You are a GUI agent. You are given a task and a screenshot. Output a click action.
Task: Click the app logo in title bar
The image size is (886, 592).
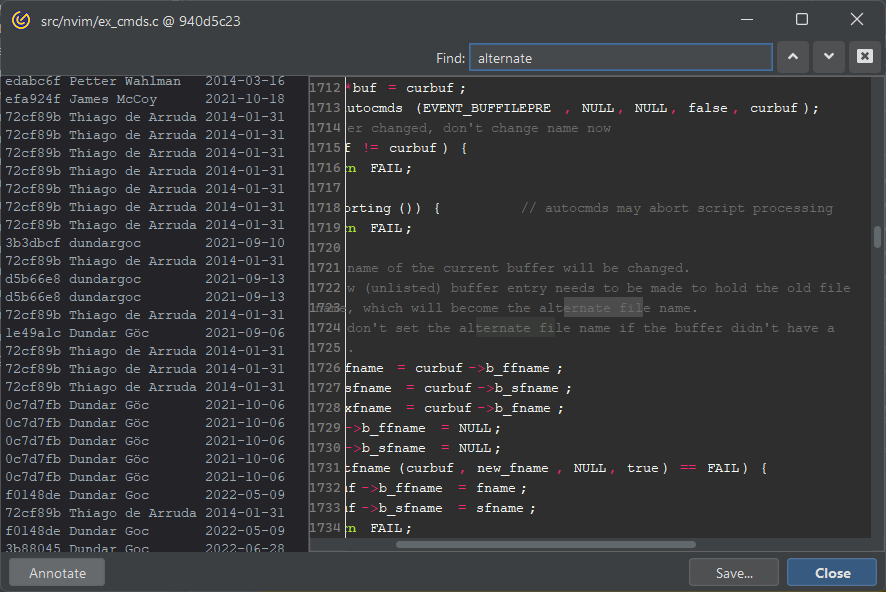coord(20,20)
